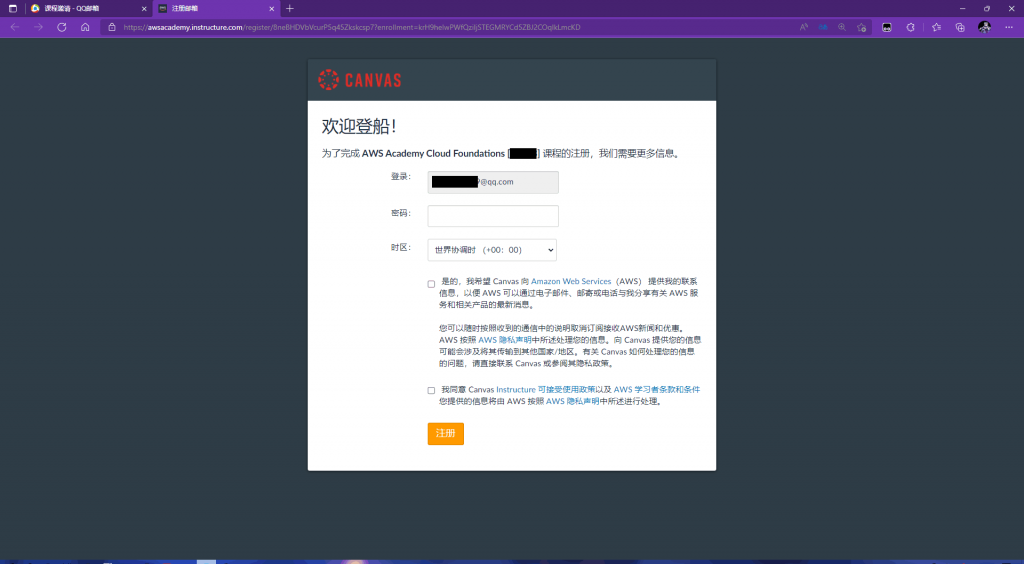Open the browser profile avatar
Screen dimensions: 1024x564
click(x=984, y=27)
